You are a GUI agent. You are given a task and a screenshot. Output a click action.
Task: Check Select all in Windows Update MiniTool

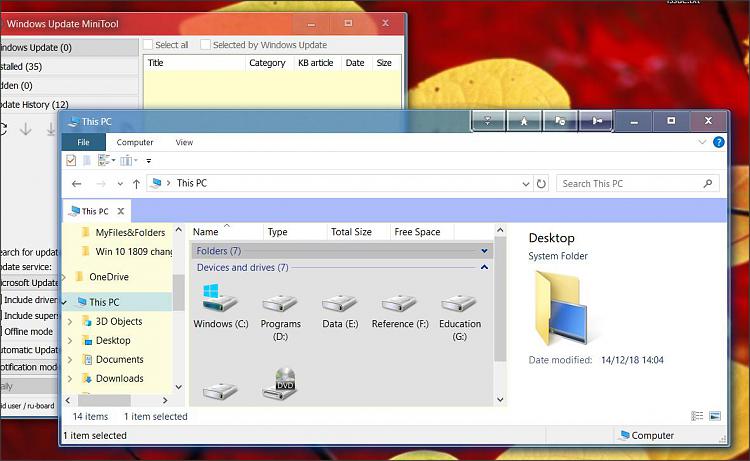[x=148, y=44]
